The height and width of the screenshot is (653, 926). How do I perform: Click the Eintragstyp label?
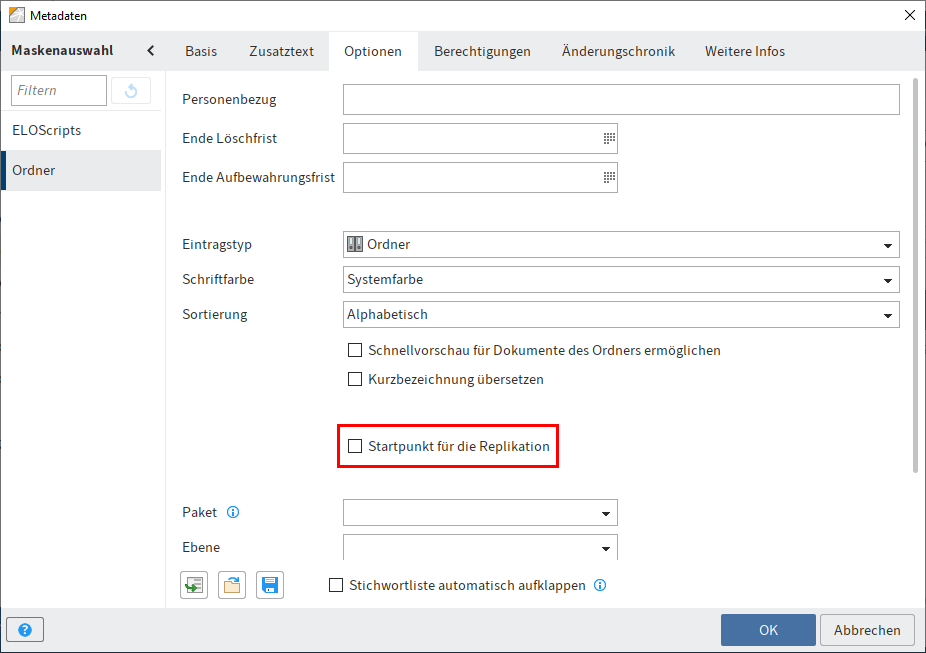pyautogui.click(x=217, y=244)
